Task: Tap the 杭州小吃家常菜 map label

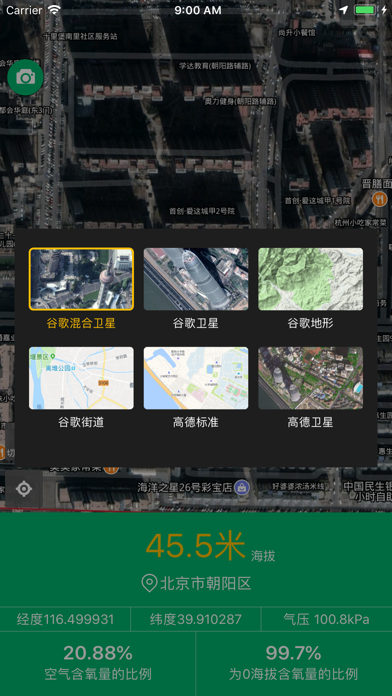Action: [360, 222]
